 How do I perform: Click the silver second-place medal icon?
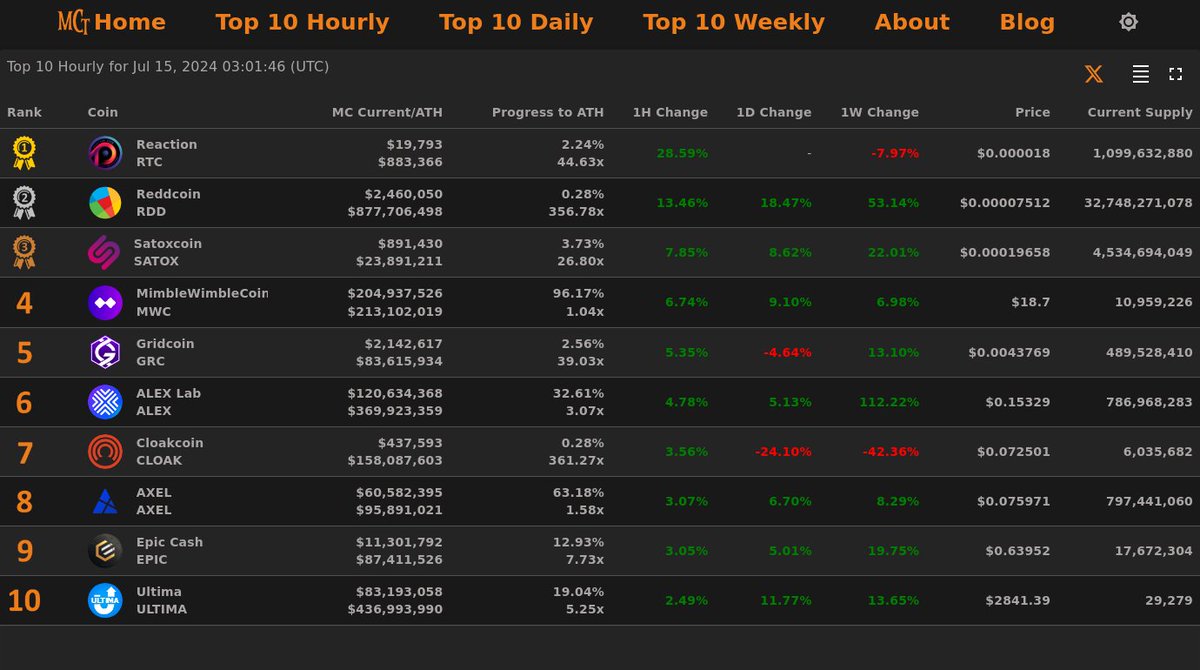pos(24,203)
